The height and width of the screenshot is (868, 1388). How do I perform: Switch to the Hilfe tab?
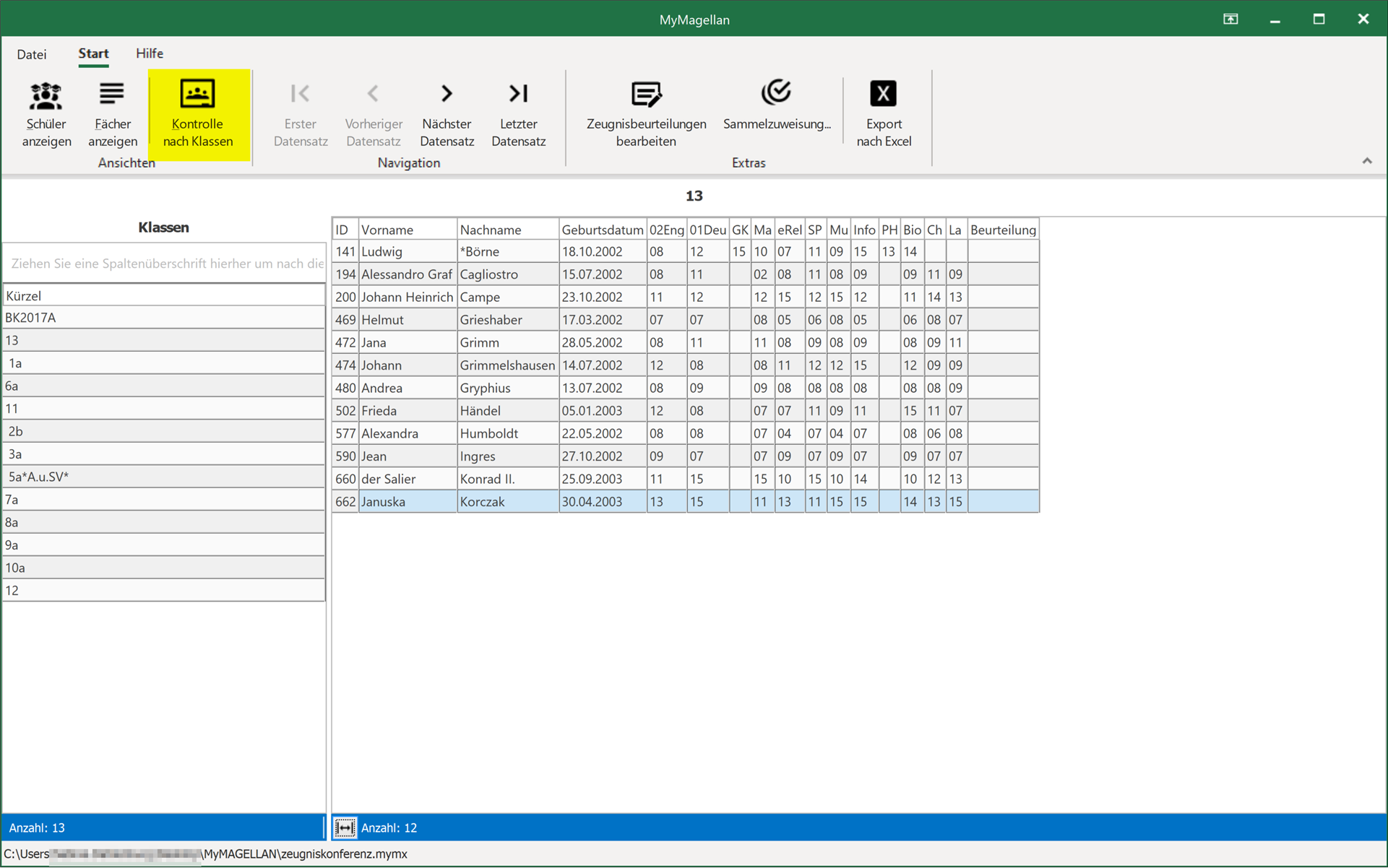(x=150, y=53)
